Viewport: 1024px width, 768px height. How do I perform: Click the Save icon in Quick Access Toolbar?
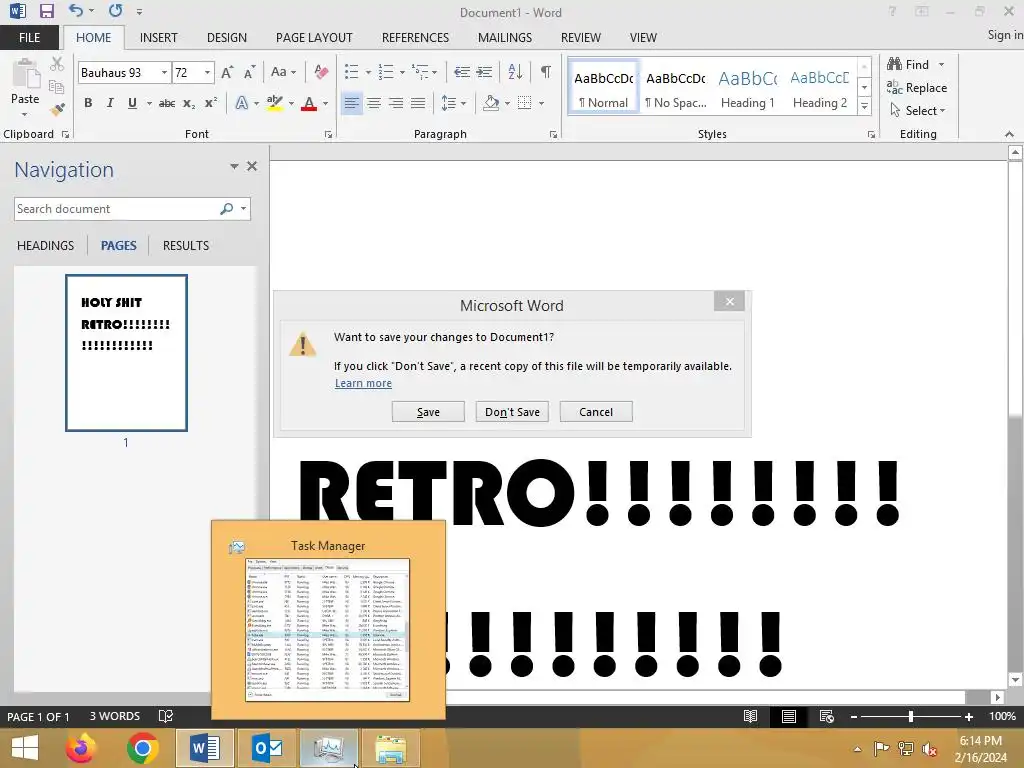tap(46, 11)
